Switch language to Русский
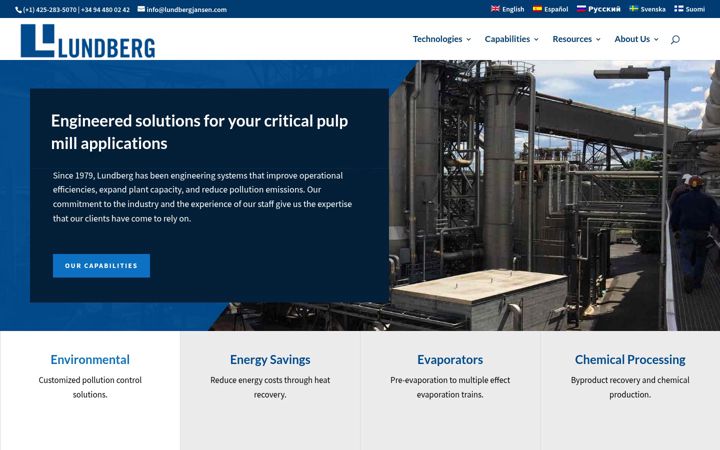The height and width of the screenshot is (450, 720). 604,9
